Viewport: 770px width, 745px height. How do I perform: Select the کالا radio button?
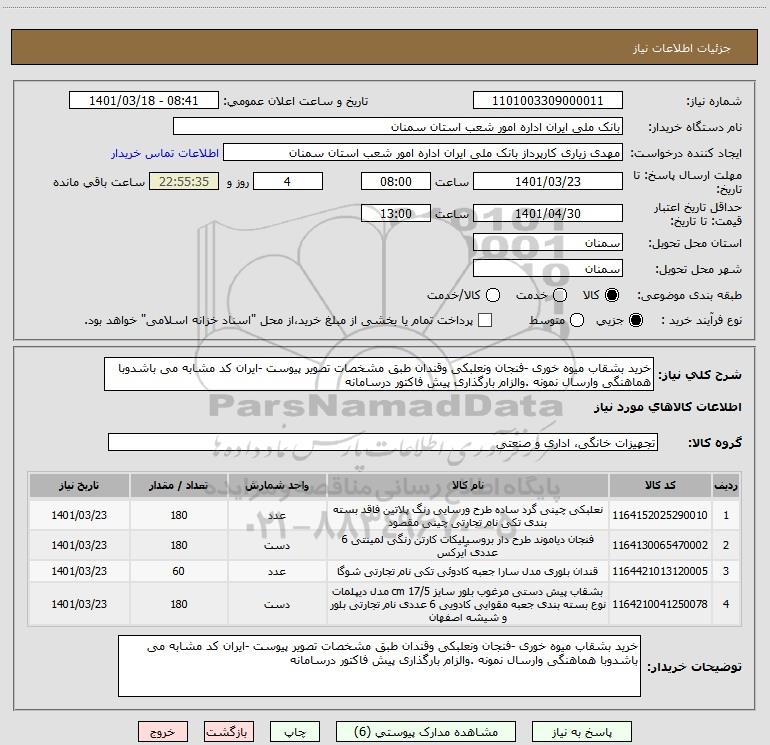(612, 295)
